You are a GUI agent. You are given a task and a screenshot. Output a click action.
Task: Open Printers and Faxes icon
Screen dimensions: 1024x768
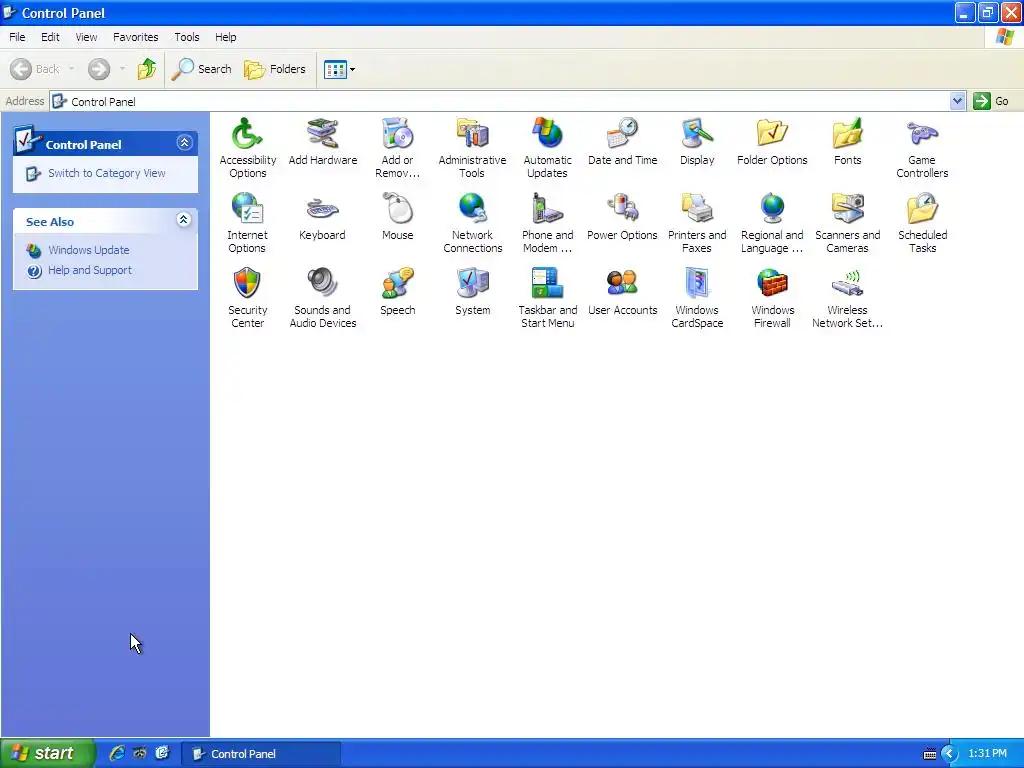[x=697, y=210]
